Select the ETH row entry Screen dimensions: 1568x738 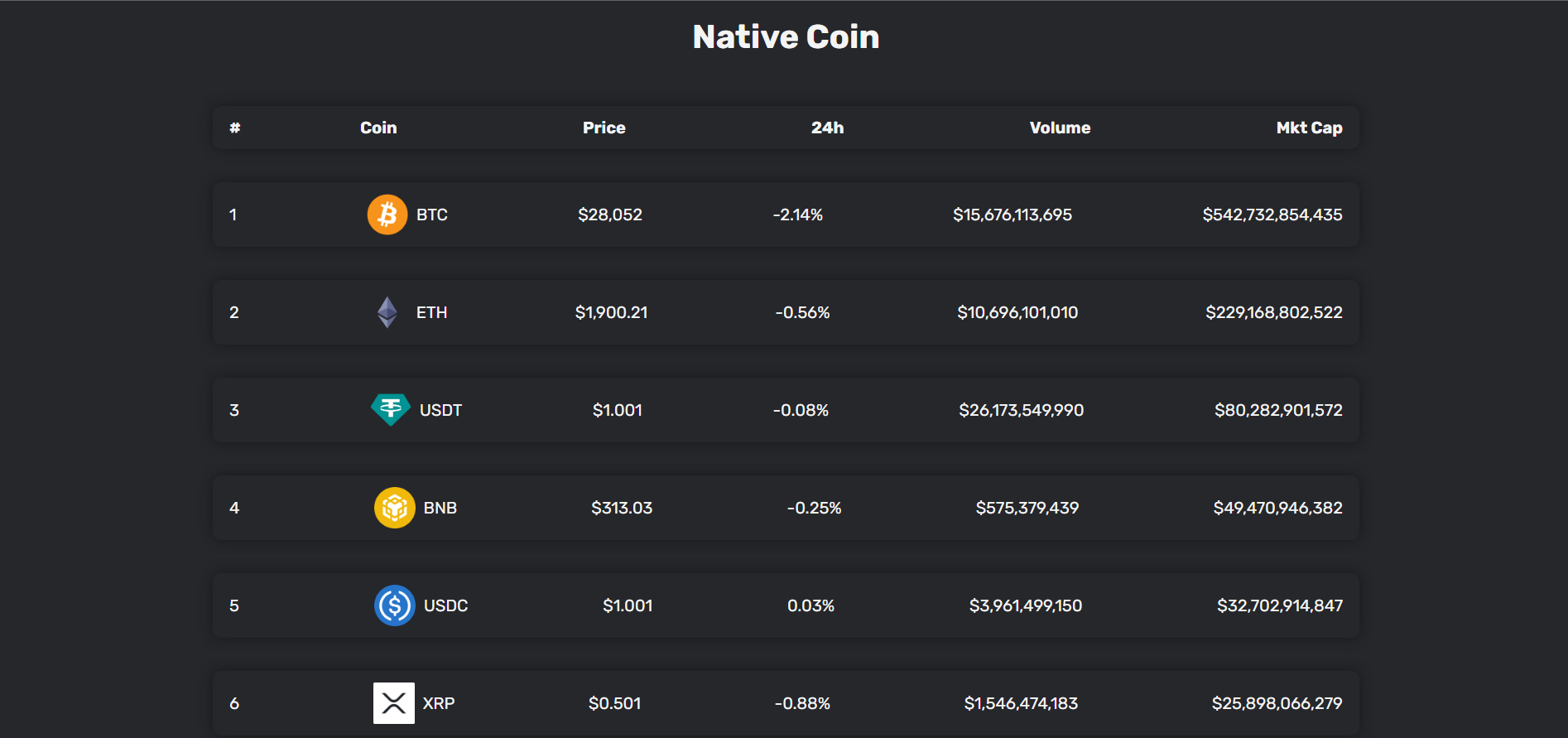[x=785, y=312]
